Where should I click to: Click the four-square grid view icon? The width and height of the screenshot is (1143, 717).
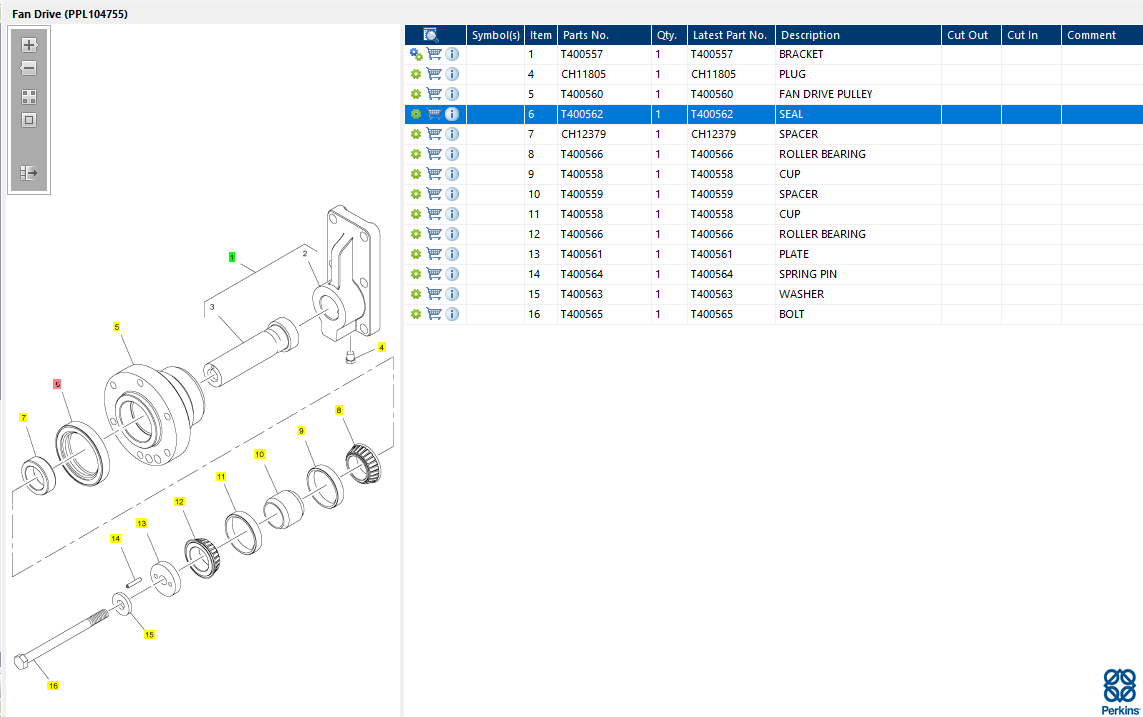click(x=29, y=97)
